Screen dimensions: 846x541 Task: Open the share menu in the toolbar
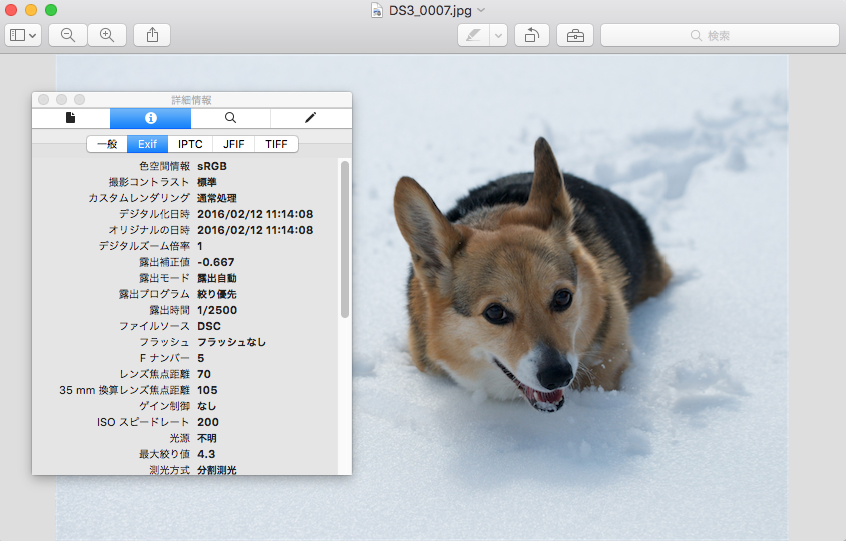pos(152,35)
